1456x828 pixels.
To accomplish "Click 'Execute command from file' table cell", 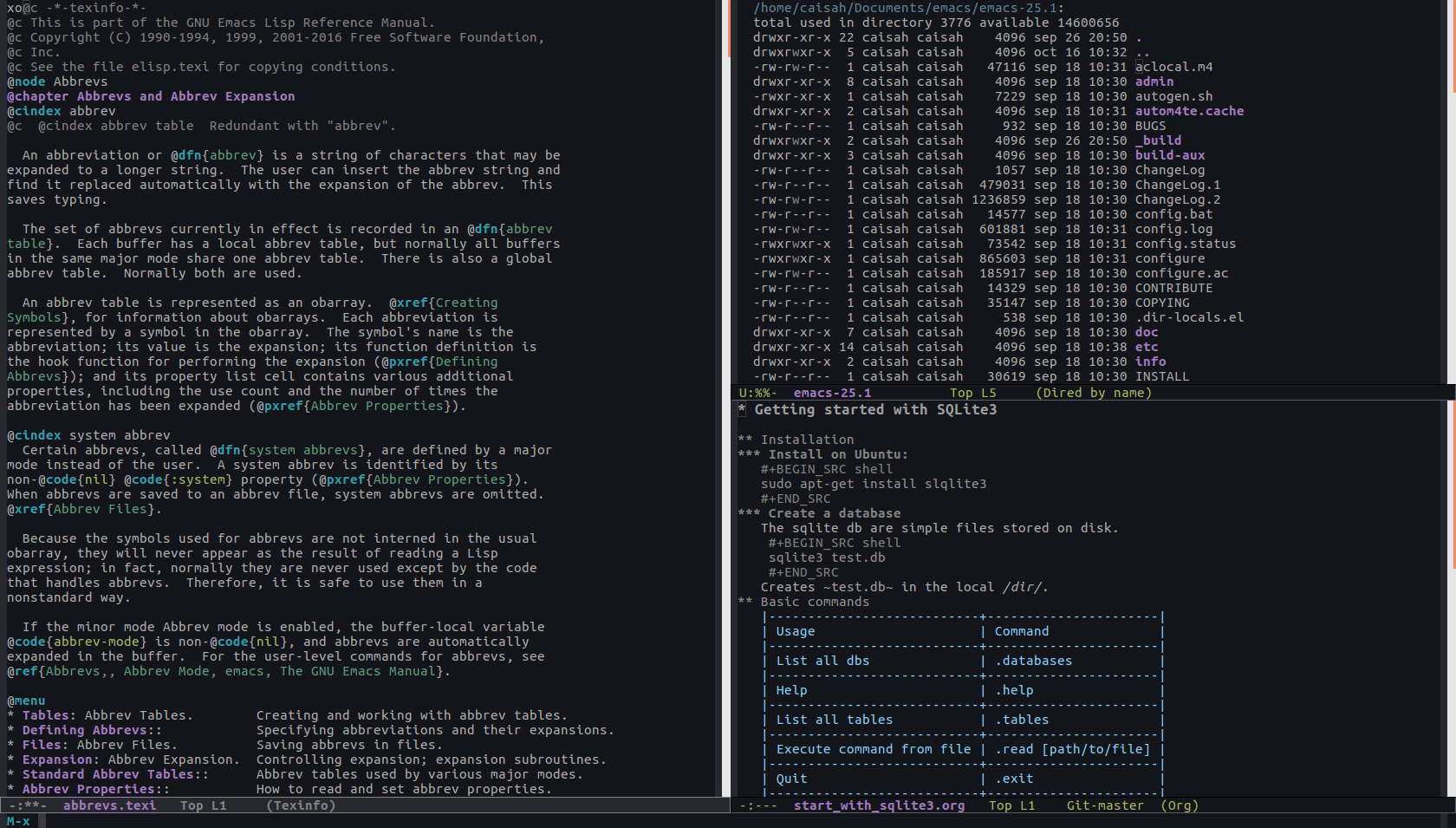I will pyautogui.click(x=874, y=749).
